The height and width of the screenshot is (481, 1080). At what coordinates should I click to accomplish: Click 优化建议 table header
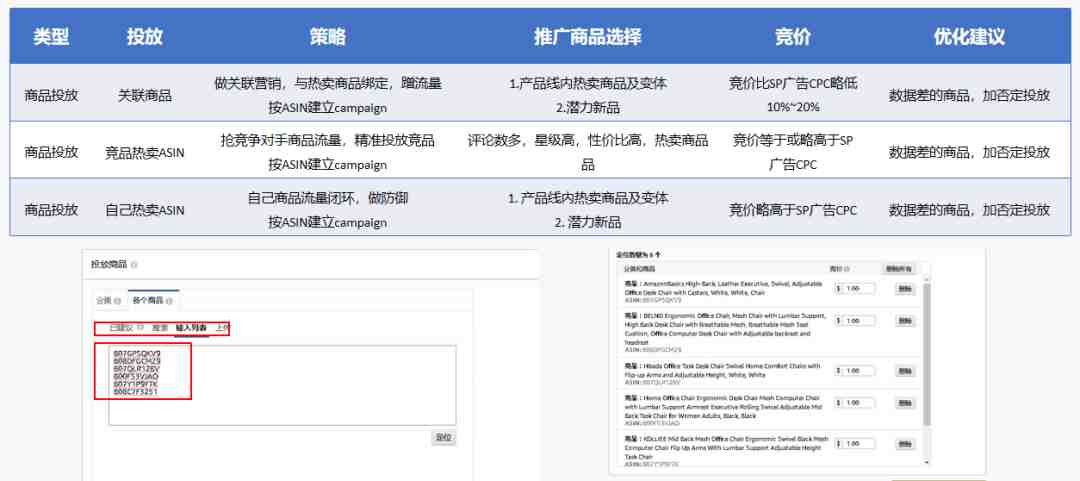click(x=969, y=37)
